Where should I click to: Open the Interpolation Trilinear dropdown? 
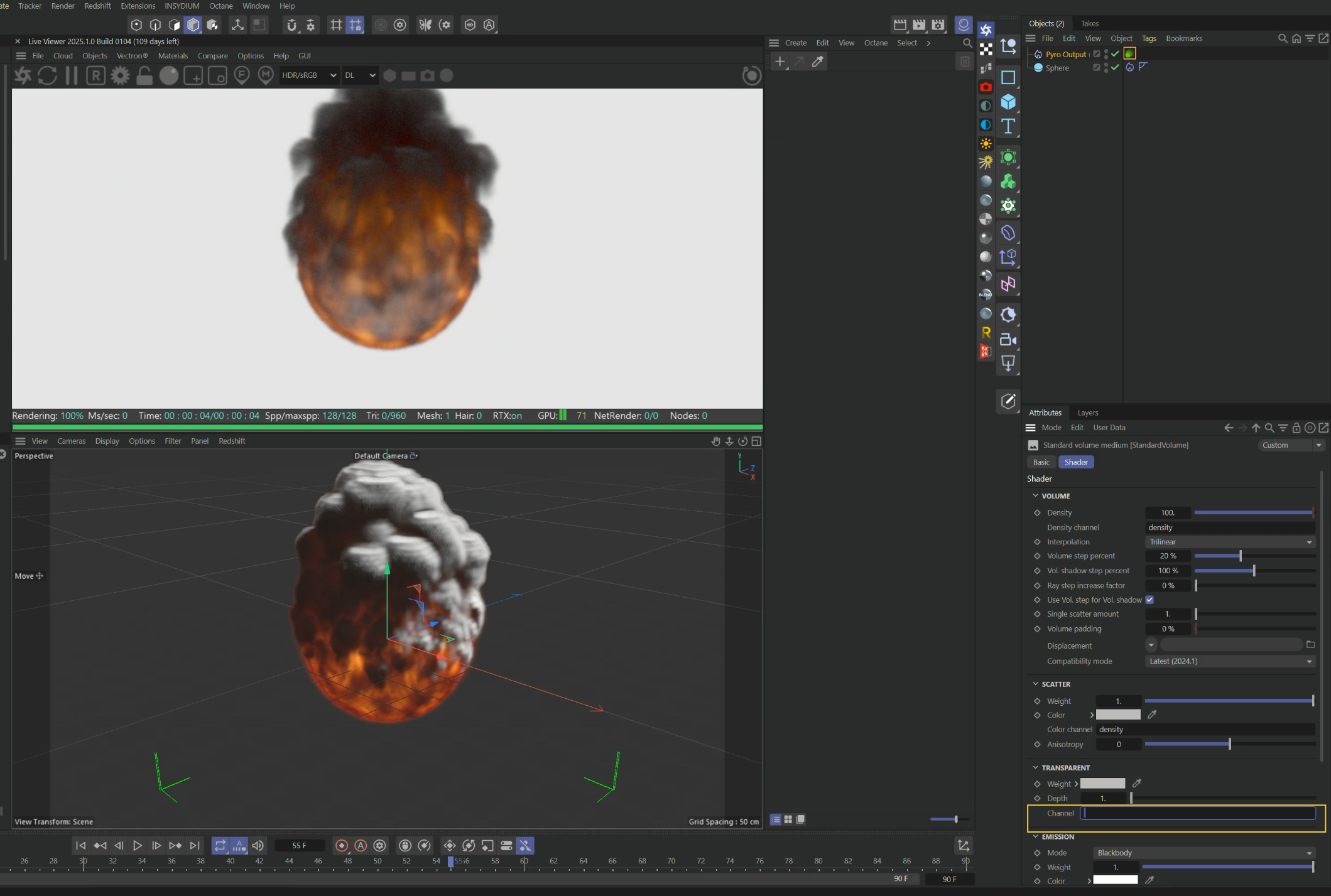coord(1229,542)
